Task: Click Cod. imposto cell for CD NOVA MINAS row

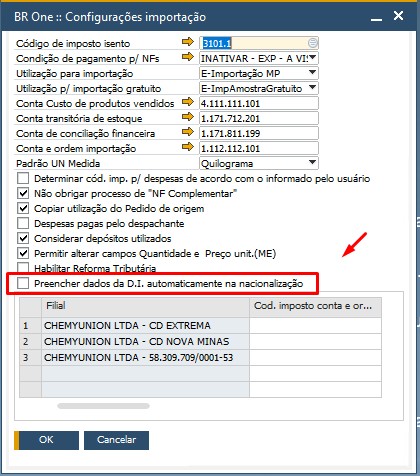Action: click(x=315, y=341)
